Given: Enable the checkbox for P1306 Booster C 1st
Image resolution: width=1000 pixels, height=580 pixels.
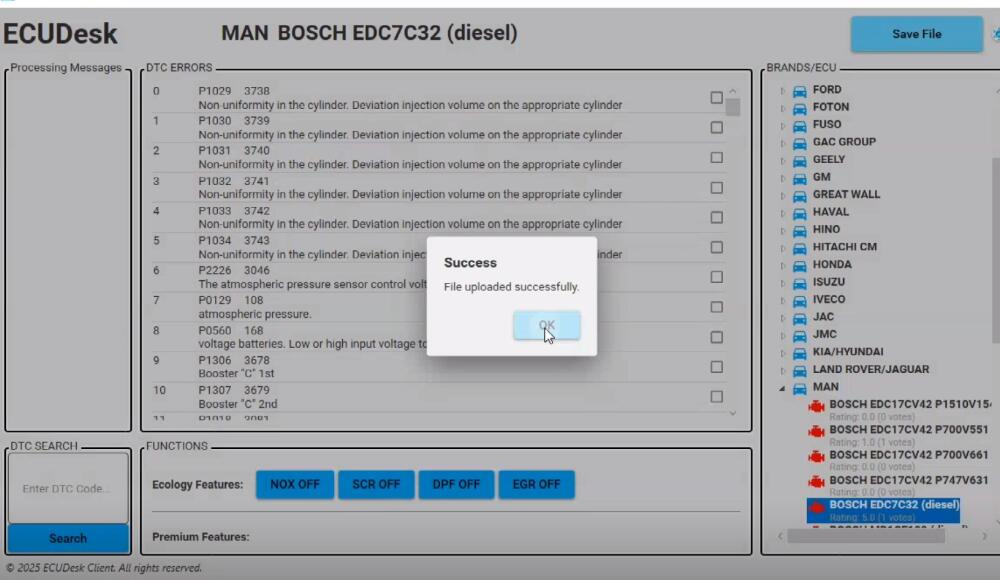Looking at the screenshot, I should [716, 367].
